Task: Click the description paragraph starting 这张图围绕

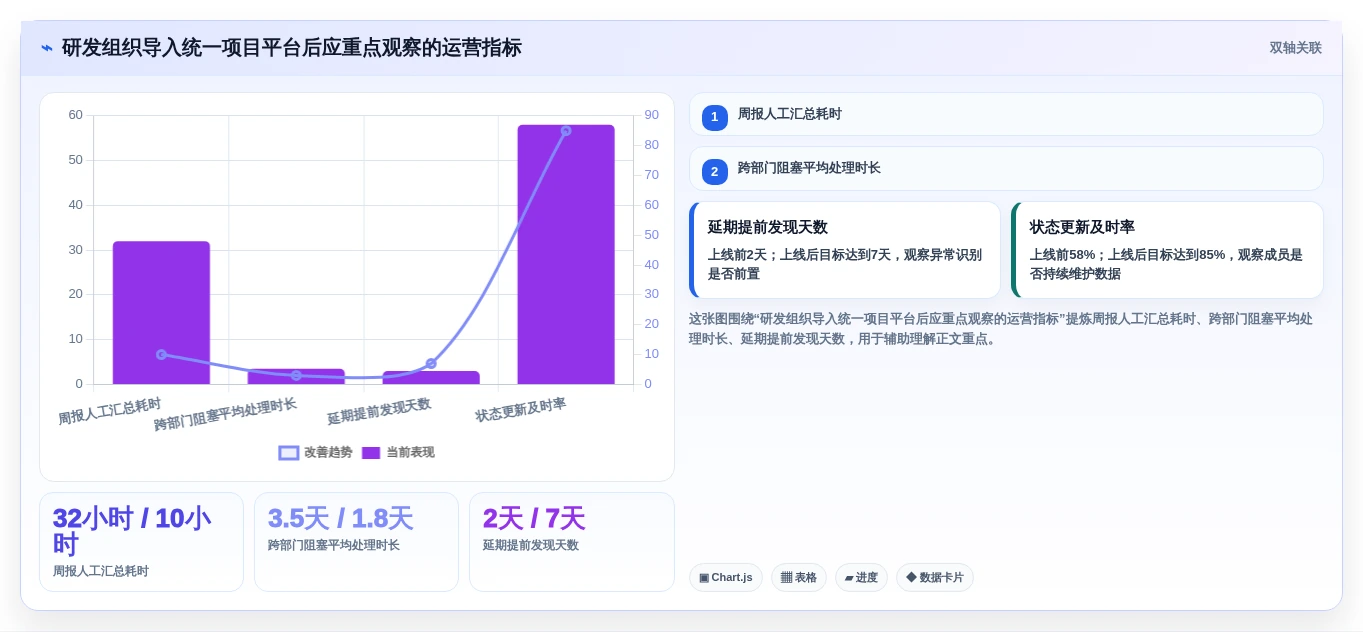Action: tap(1001, 329)
